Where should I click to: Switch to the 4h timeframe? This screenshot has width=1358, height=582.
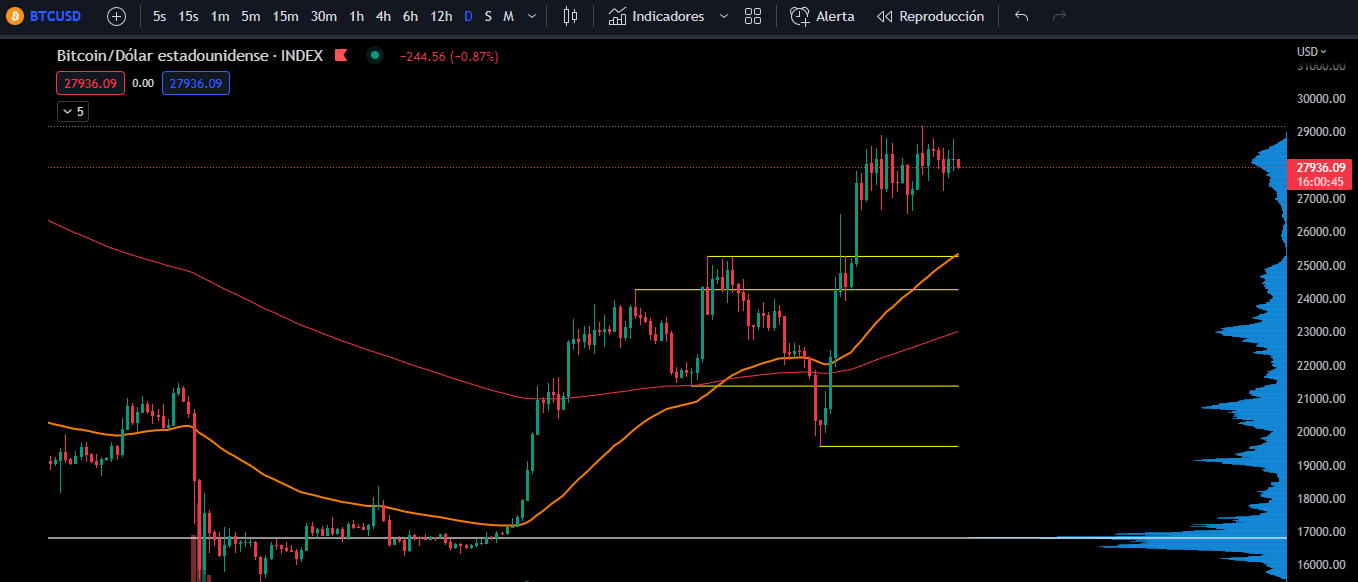383,16
